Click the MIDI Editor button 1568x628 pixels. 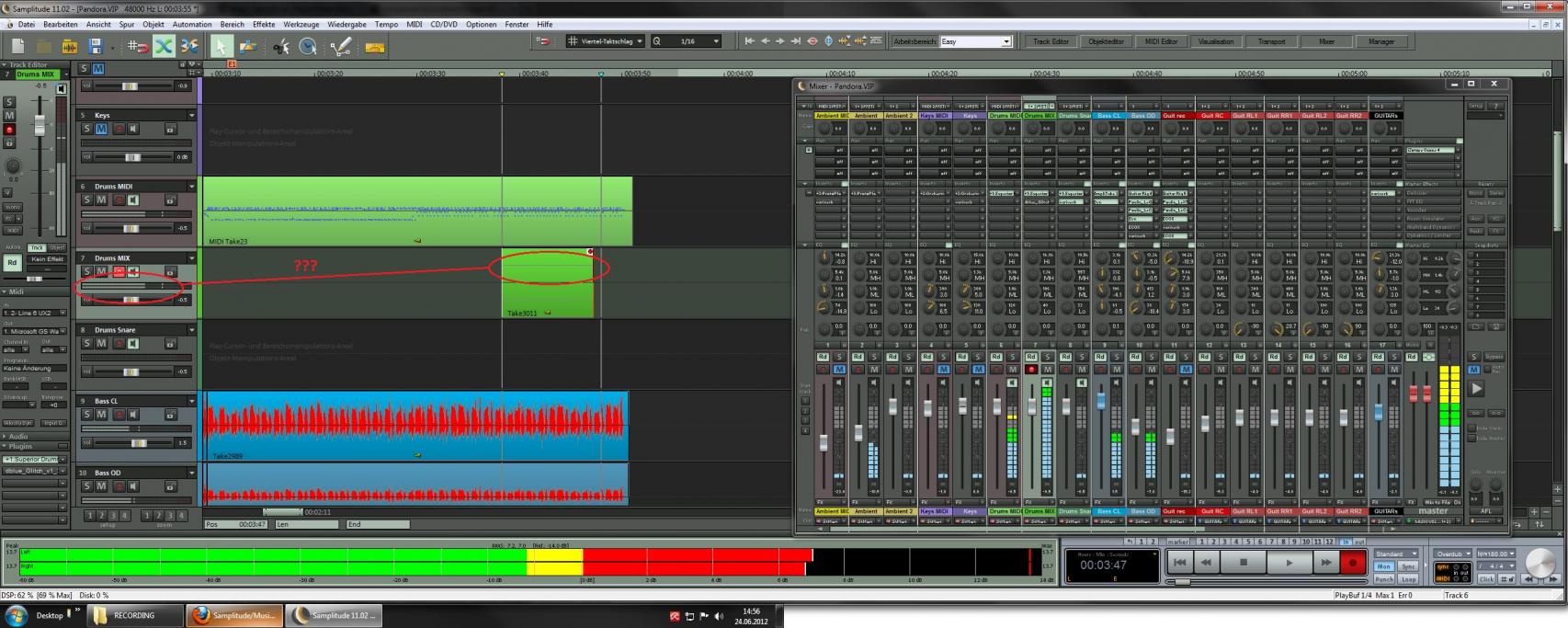pos(1161,41)
